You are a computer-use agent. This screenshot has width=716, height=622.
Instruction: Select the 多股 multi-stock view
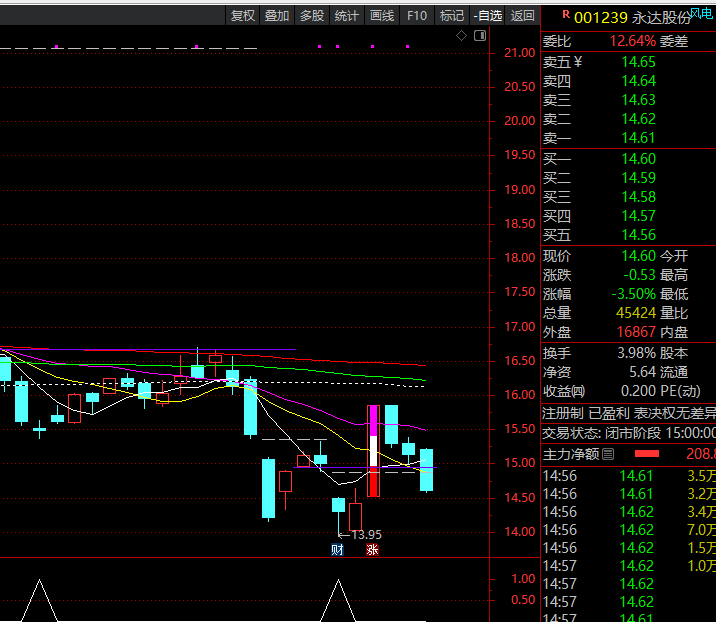(312, 16)
